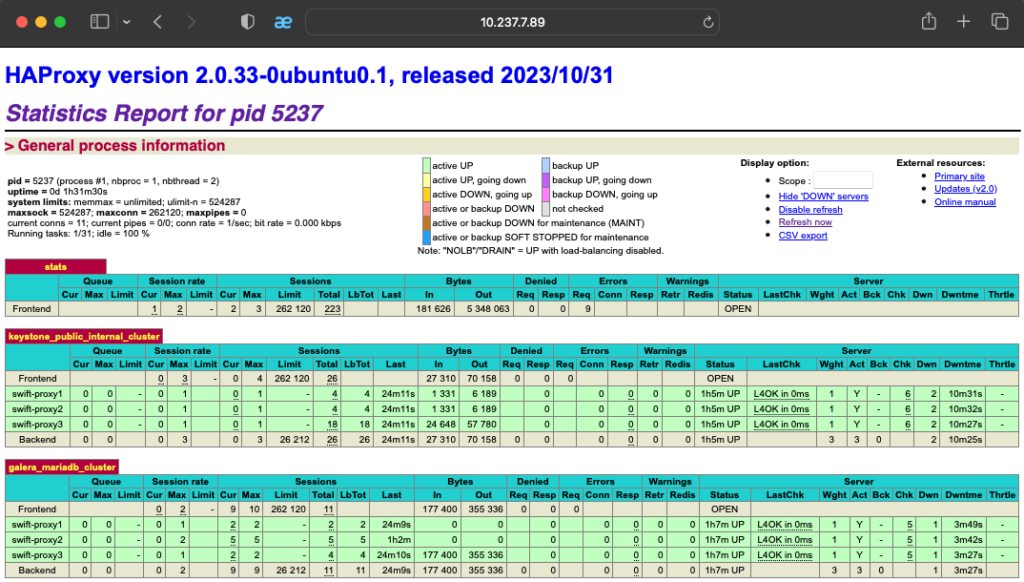Click stats Frontend total sessions 223

coord(332,309)
